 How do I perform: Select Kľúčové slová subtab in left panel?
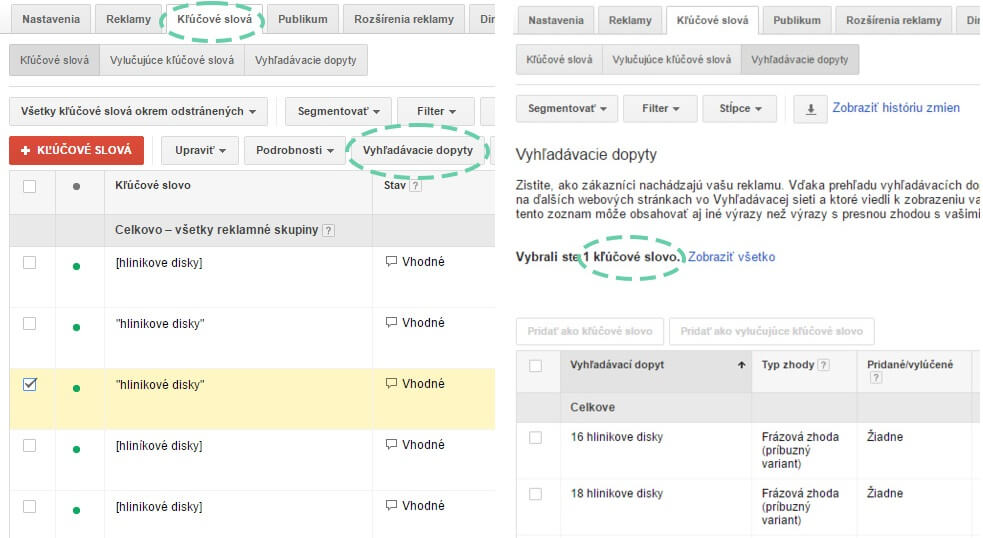55,60
